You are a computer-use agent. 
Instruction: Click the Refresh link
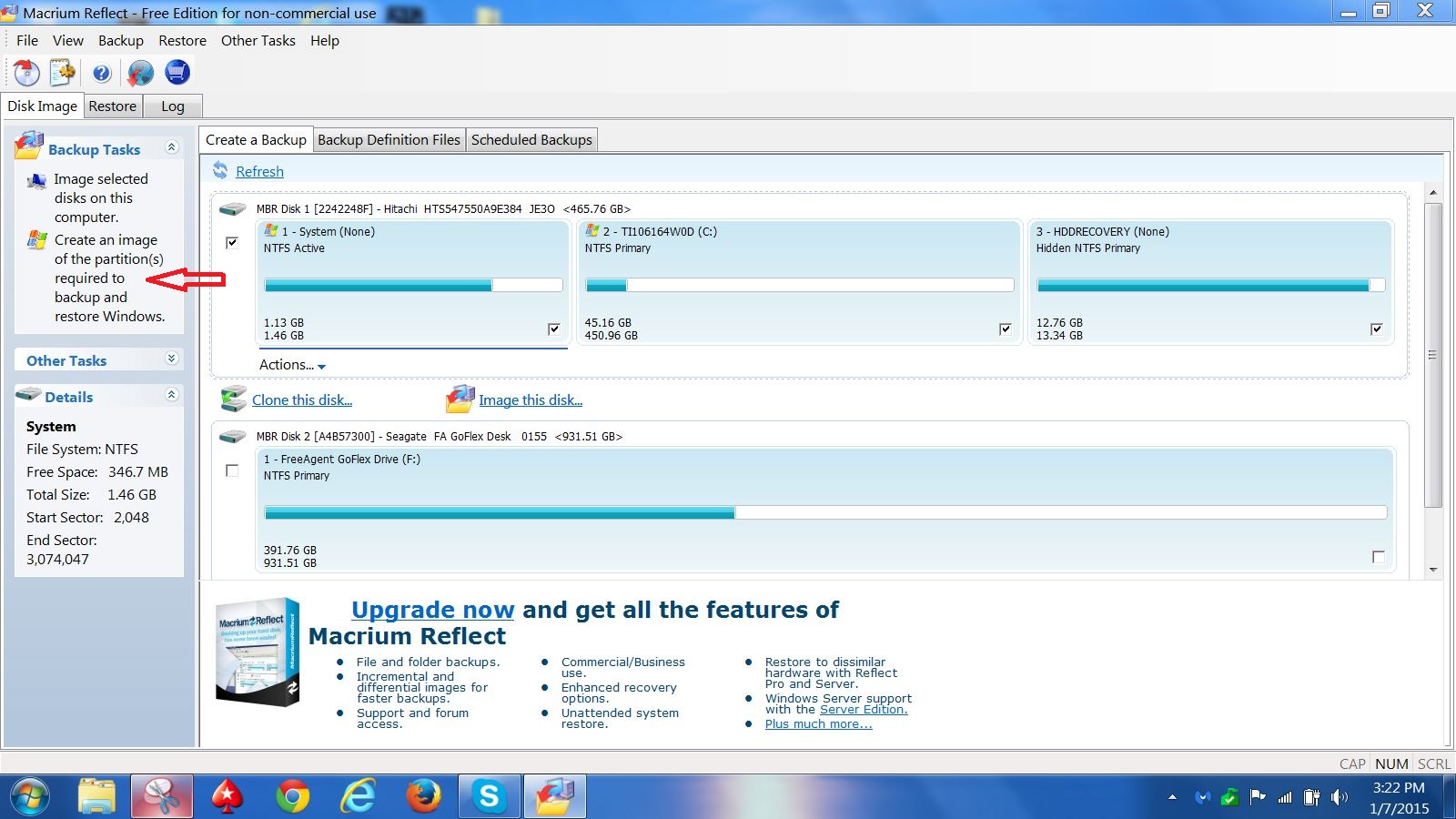(259, 171)
